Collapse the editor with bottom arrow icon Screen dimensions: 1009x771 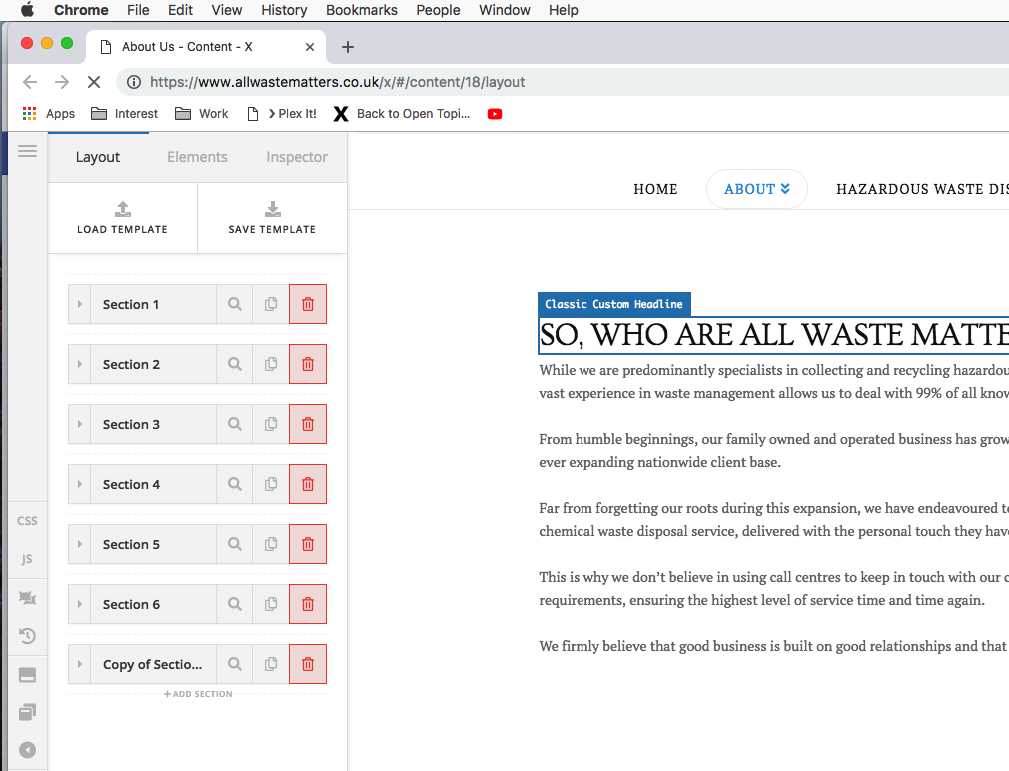(27, 750)
